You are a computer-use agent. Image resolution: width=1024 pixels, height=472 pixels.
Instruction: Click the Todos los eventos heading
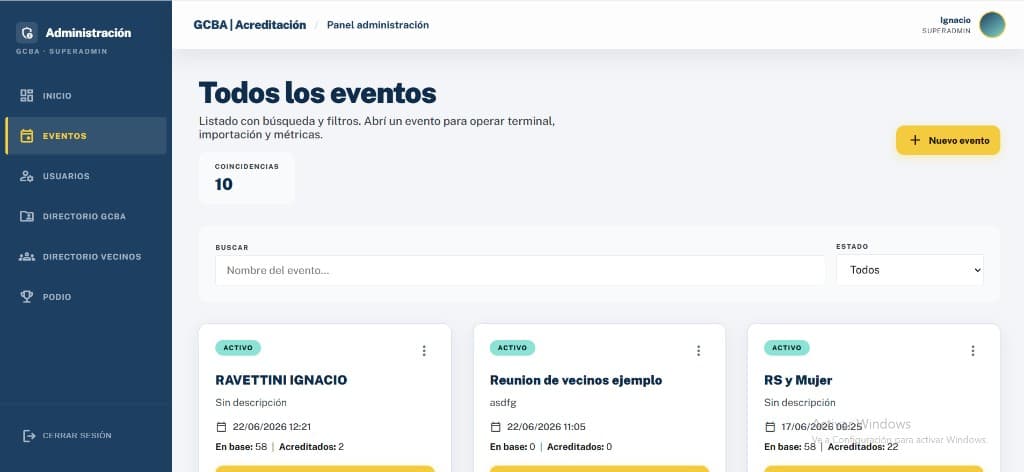point(317,93)
